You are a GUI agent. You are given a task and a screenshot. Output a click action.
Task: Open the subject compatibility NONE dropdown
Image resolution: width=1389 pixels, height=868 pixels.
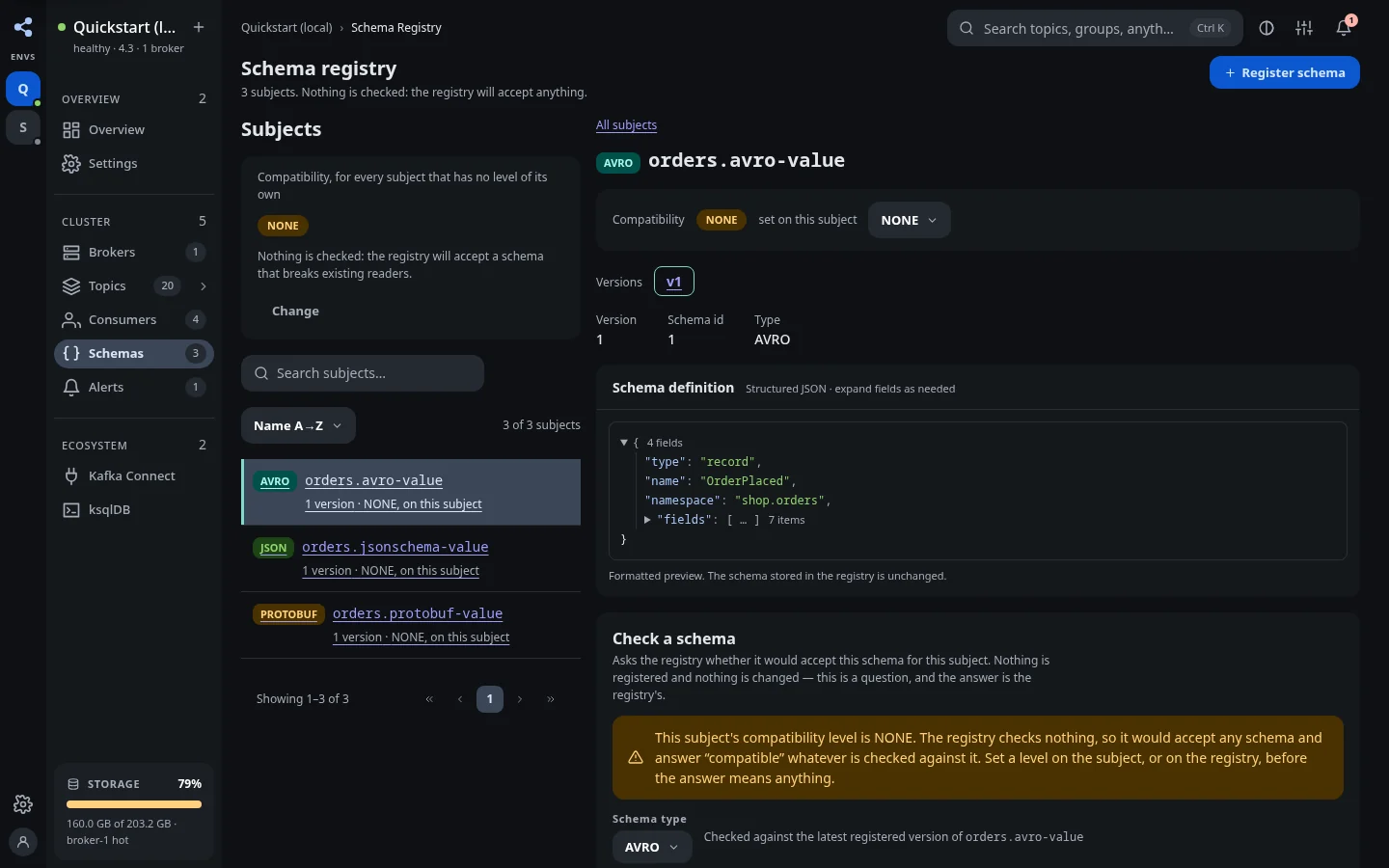point(909,220)
